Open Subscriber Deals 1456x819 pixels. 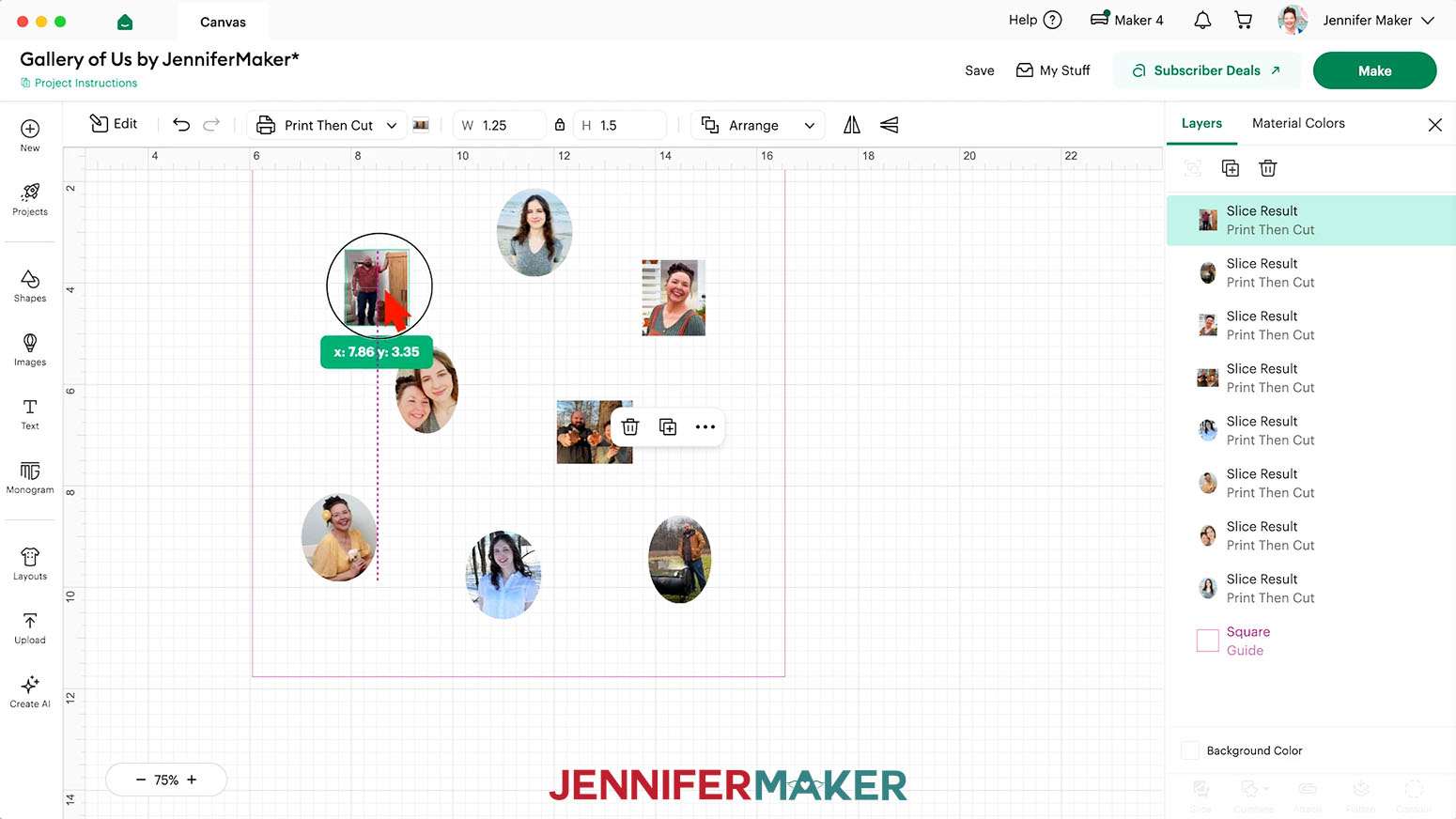coord(1207,70)
